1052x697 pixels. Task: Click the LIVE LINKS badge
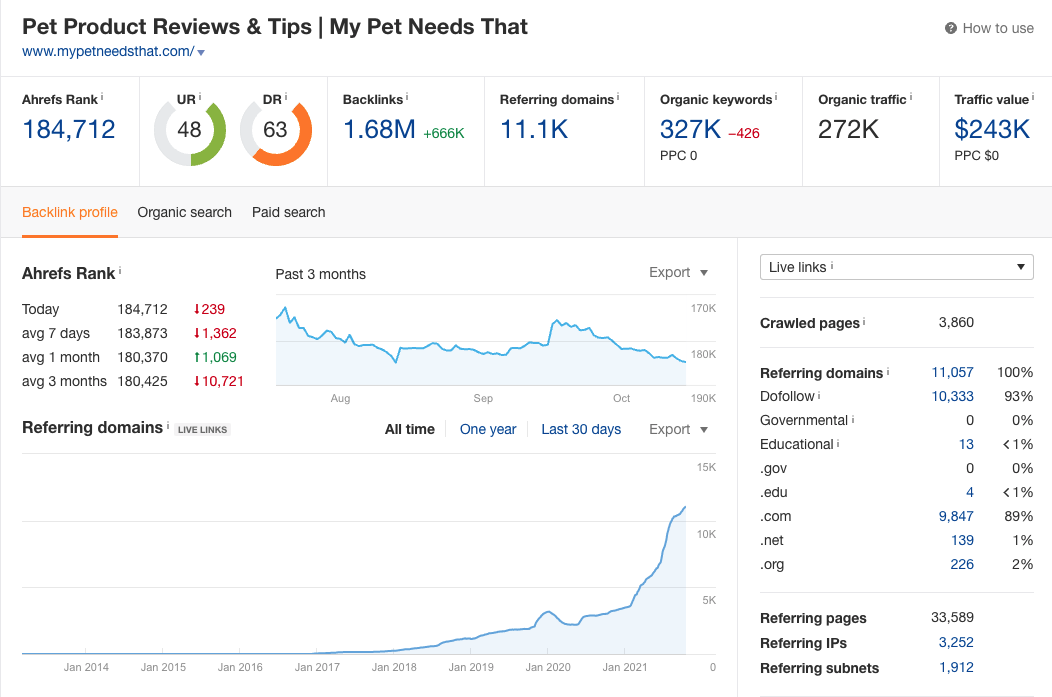click(x=203, y=430)
